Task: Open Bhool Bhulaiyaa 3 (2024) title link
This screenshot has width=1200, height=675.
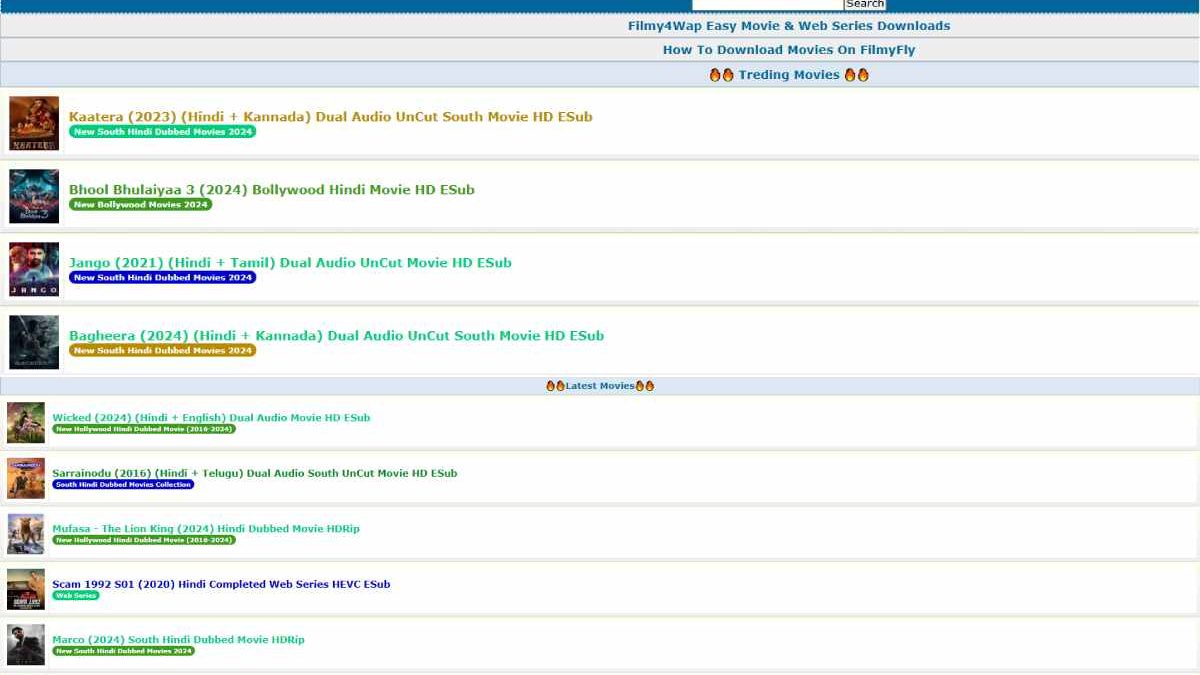Action: (272, 190)
